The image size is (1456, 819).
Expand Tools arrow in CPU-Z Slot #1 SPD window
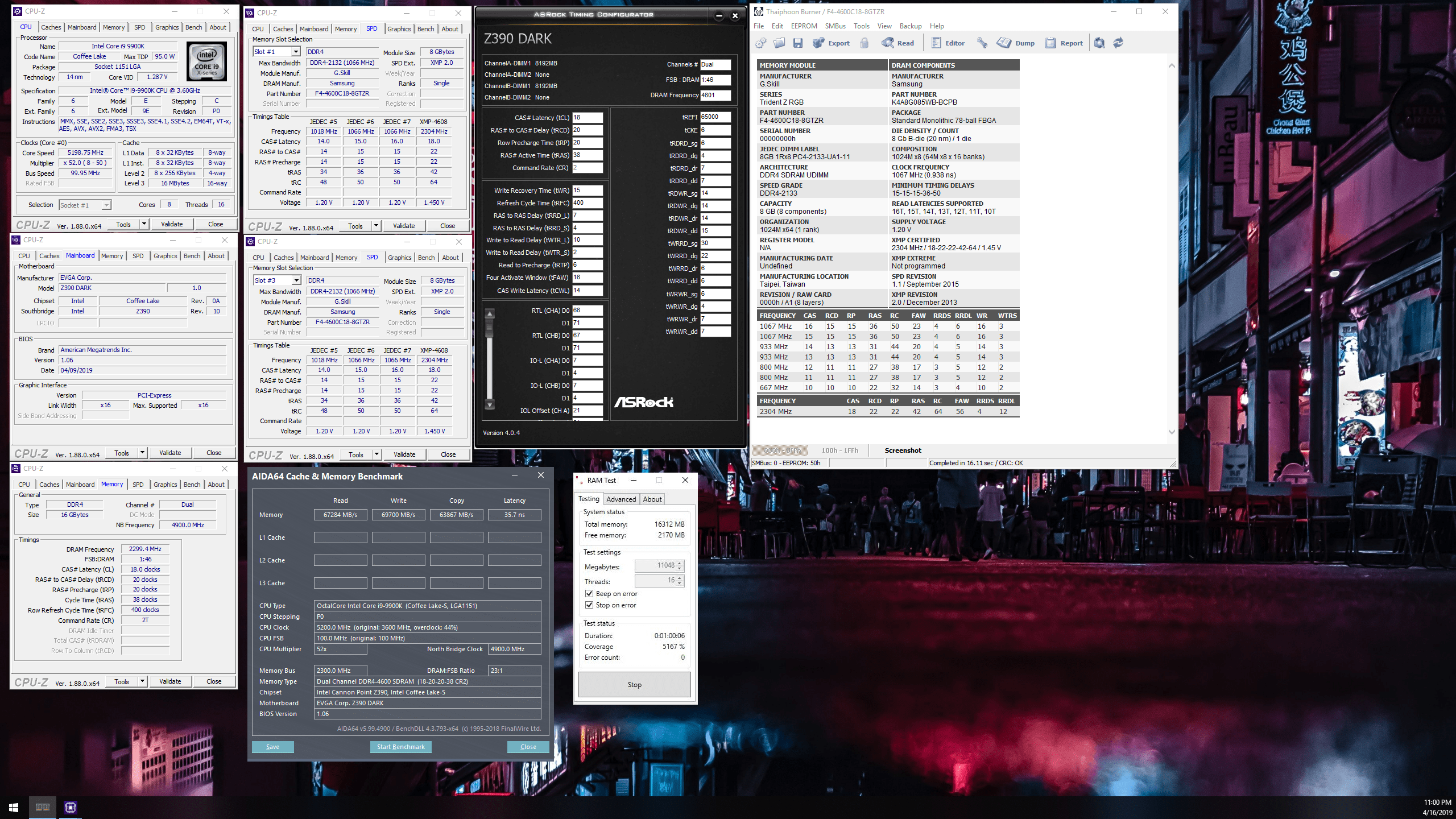point(377,226)
